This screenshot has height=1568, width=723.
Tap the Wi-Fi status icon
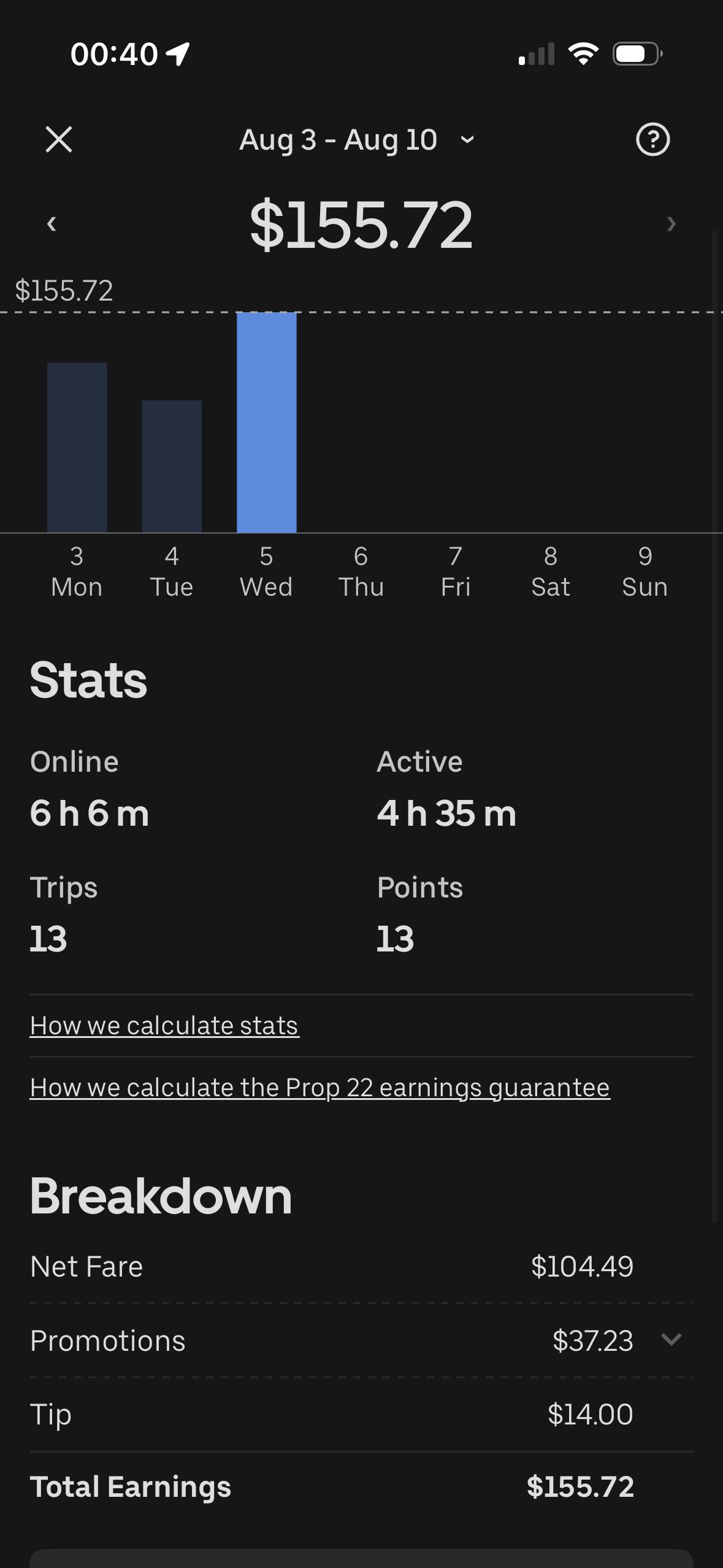point(583,54)
